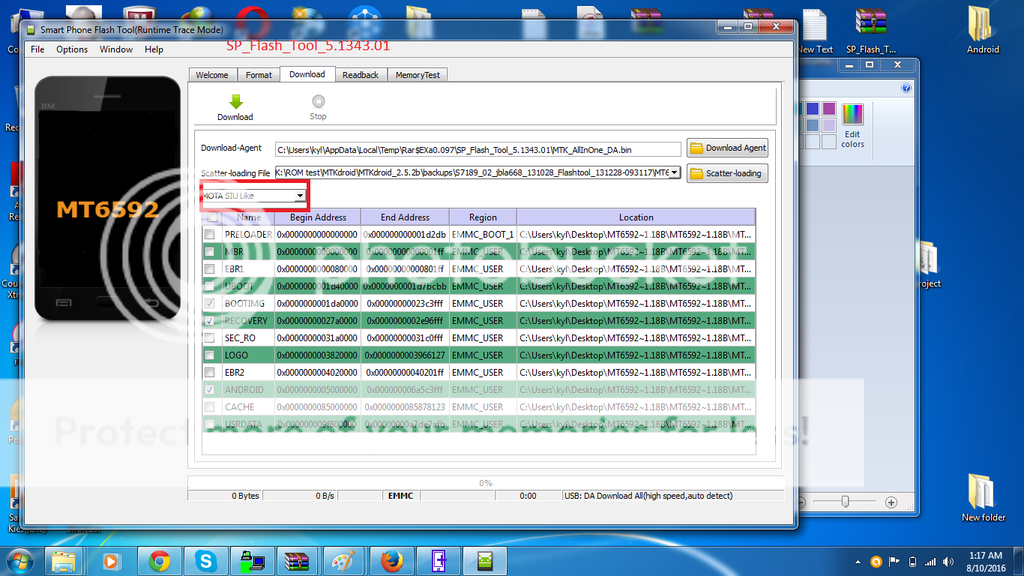Pick the magenta swatch in Paint window
Viewport: 1024px width, 576px height.
pyautogui.click(x=829, y=108)
